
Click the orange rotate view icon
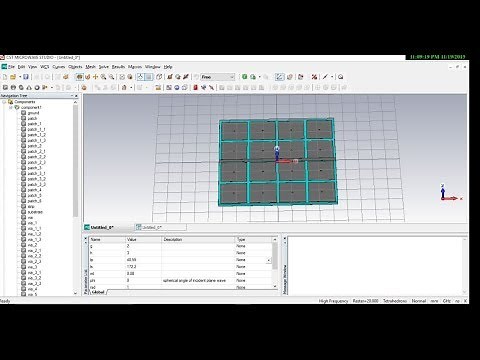[x=88, y=77]
